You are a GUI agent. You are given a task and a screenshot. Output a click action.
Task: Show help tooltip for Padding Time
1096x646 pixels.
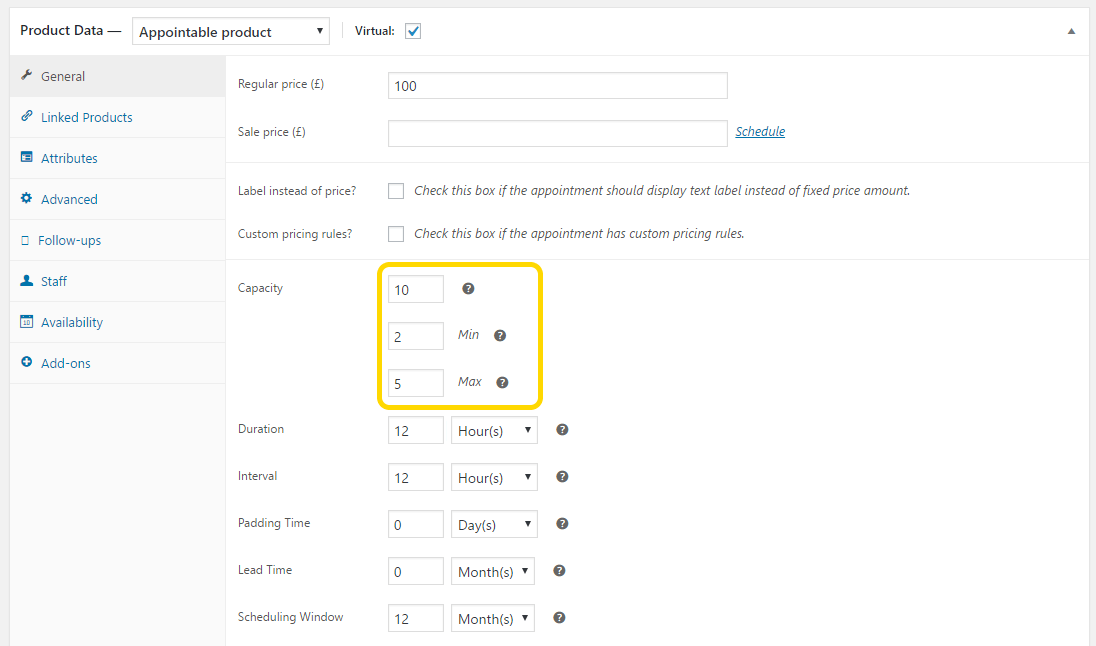point(562,524)
